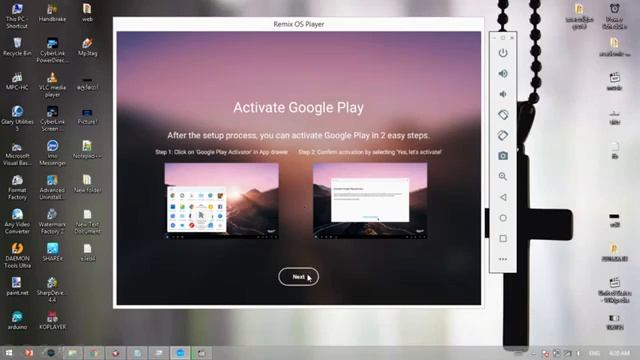The height and width of the screenshot is (360, 640).
Task: Select the Mp3tag desktop icon
Action: 87,47
